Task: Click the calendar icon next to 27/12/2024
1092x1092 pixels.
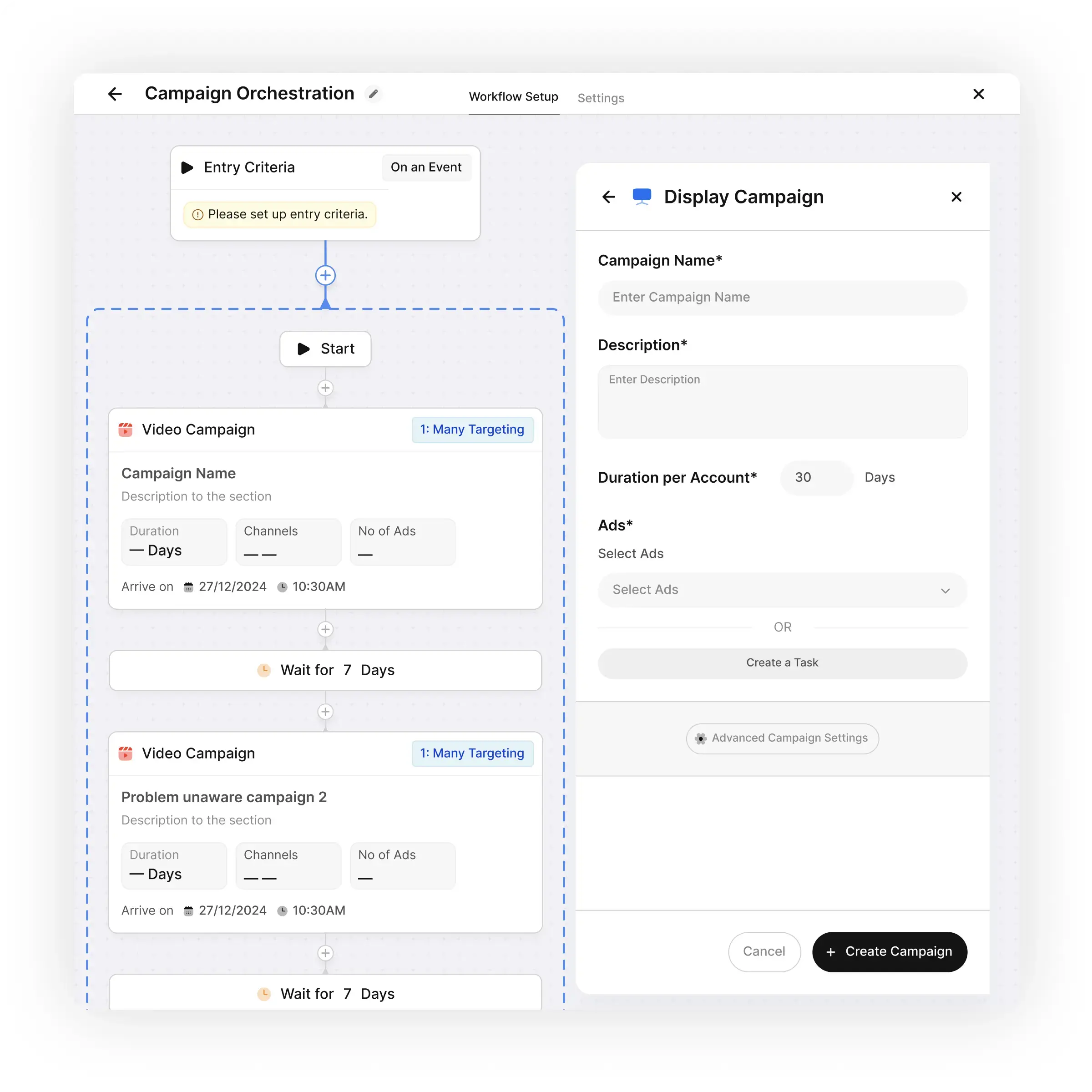Action: coord(188,586)
